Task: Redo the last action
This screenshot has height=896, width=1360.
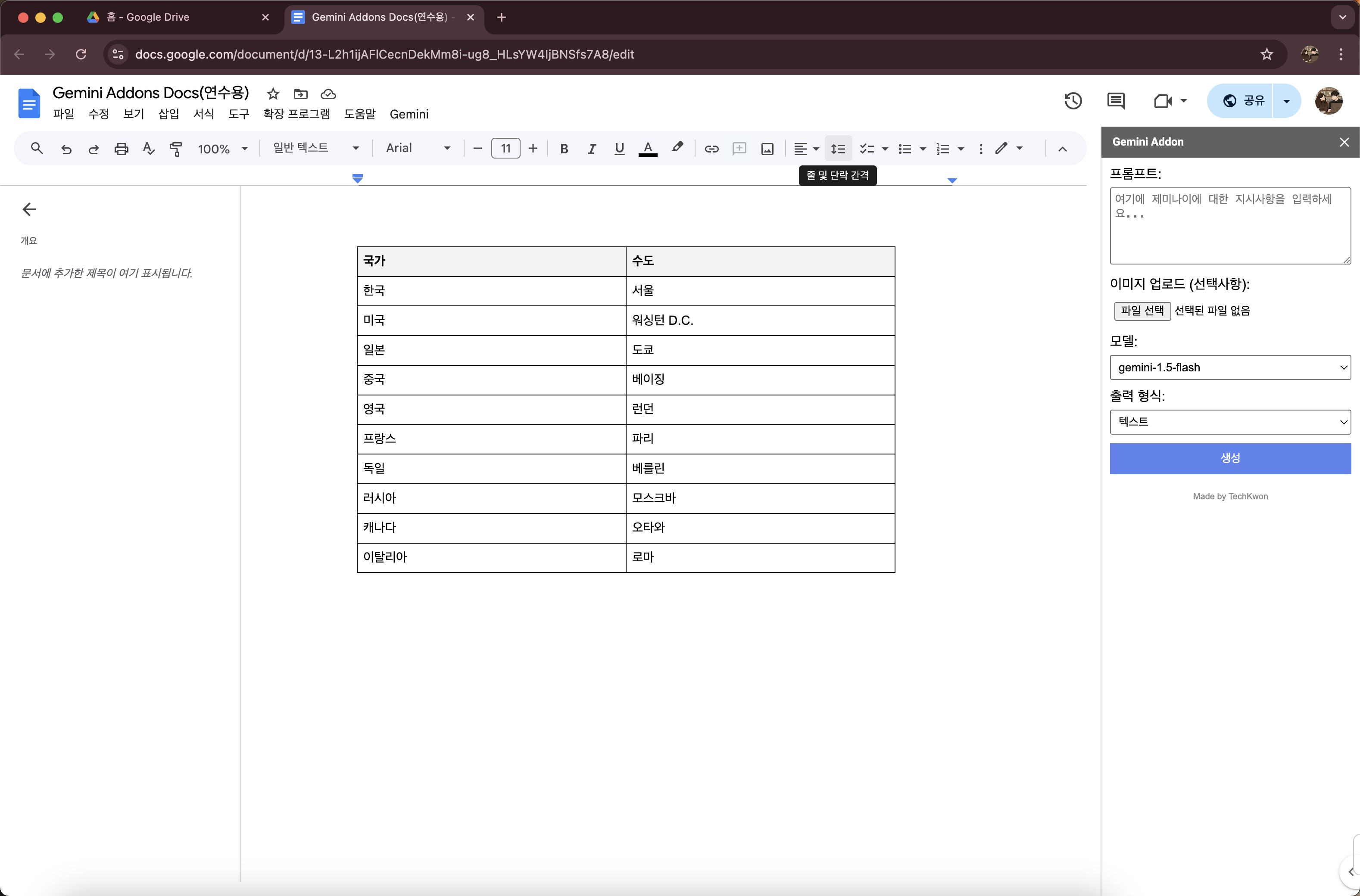Action: [93, 149]
